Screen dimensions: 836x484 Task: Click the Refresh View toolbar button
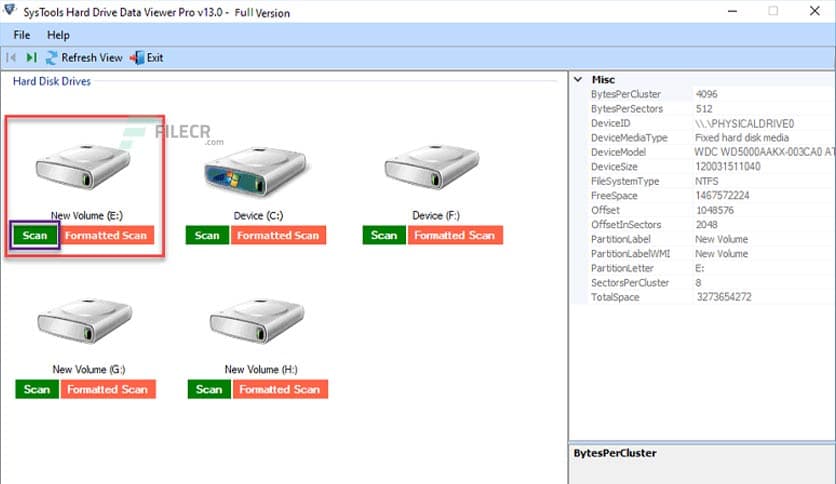coord(84,58)
